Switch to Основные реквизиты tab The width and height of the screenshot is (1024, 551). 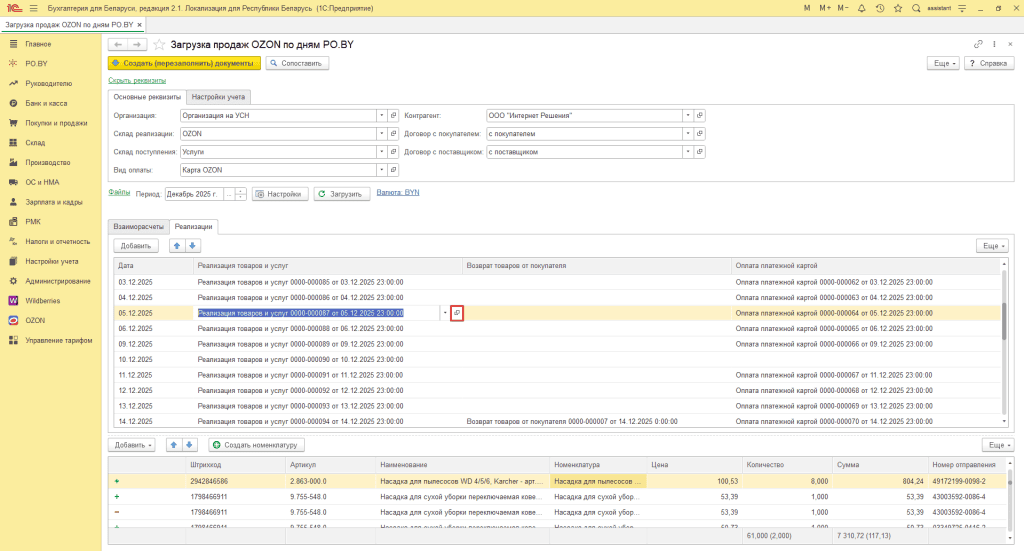click(x=147, y=97)
